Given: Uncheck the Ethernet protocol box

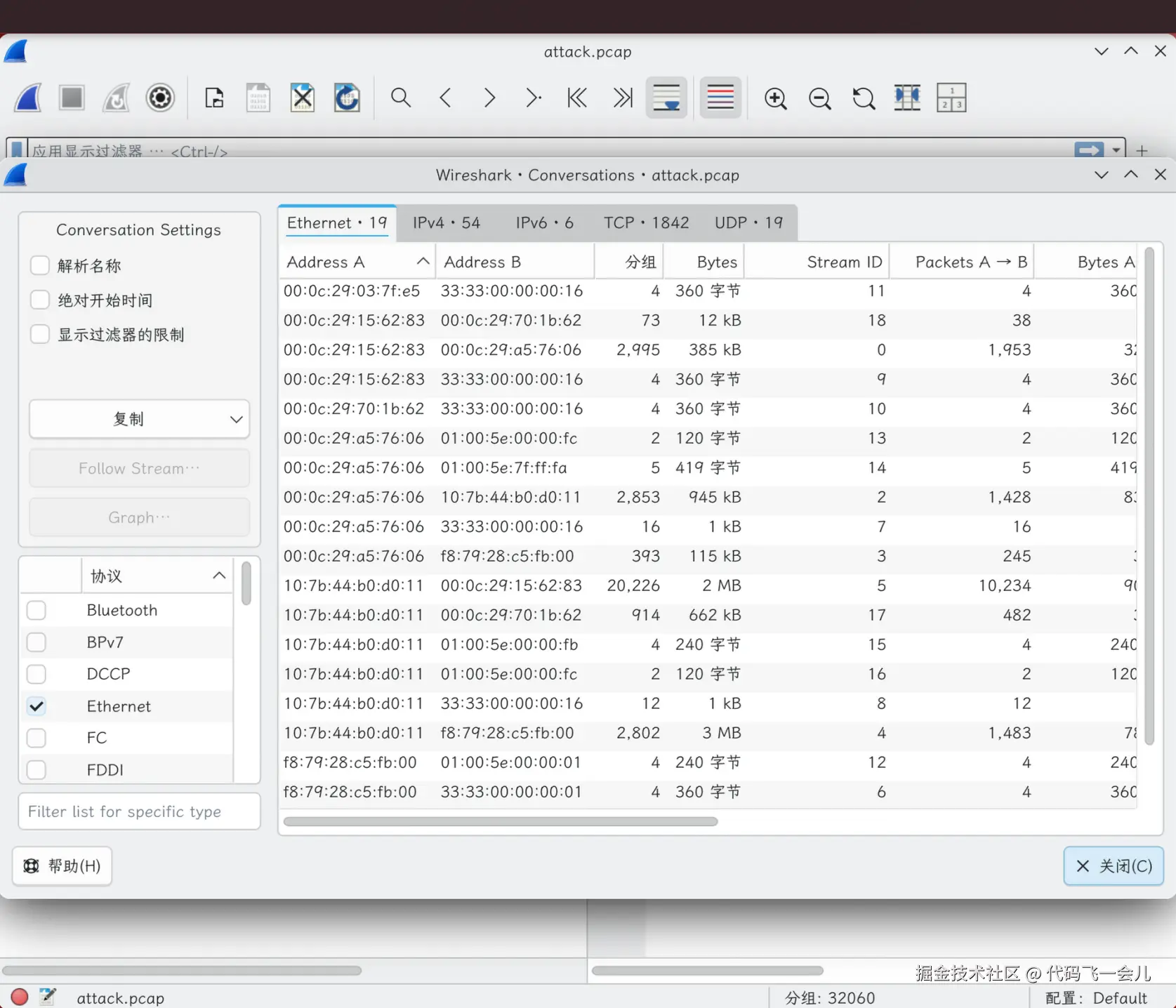Looking at the screenshot, I should tap(37, 706).
